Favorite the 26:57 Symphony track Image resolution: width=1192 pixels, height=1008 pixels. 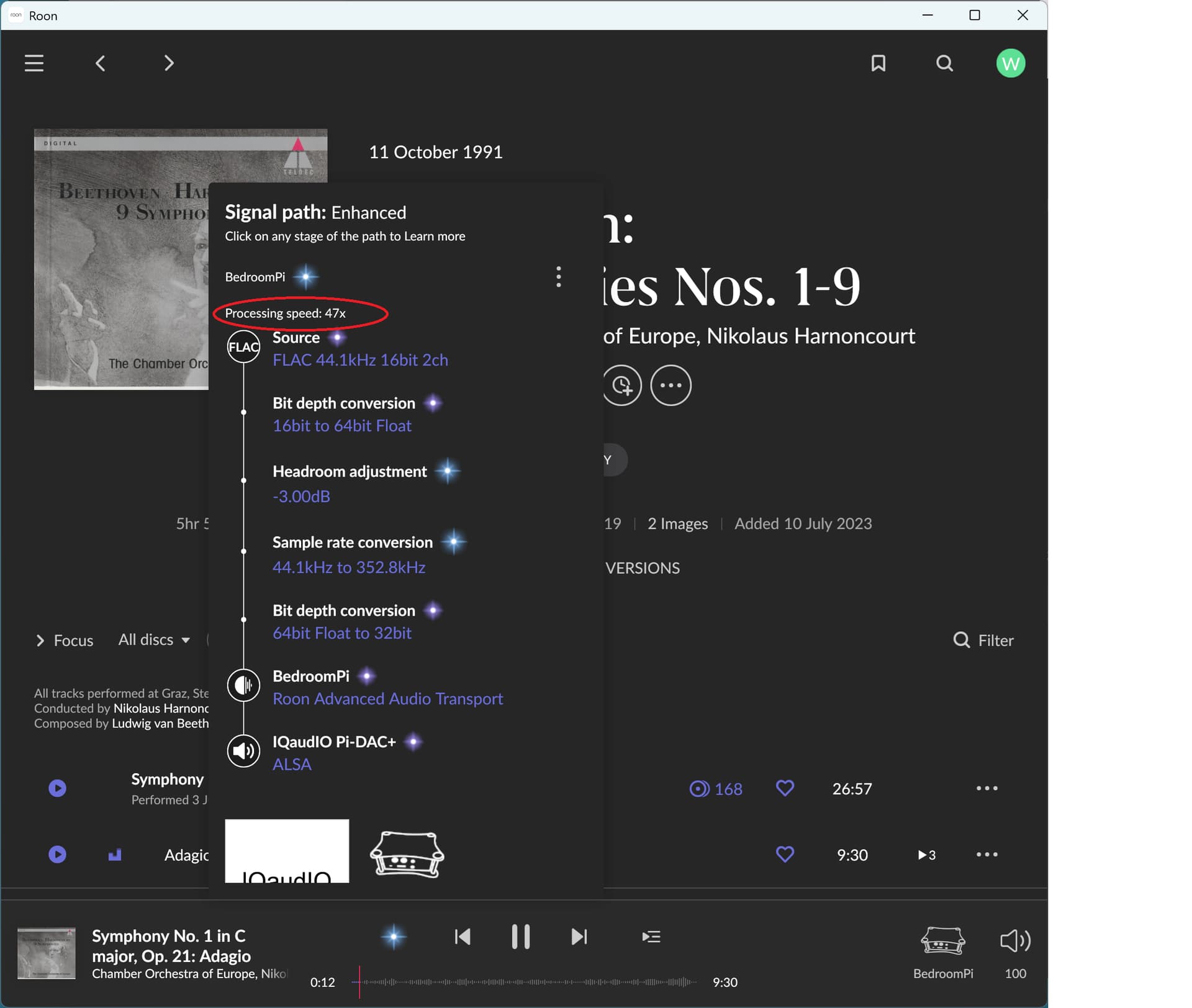[785, 788]
